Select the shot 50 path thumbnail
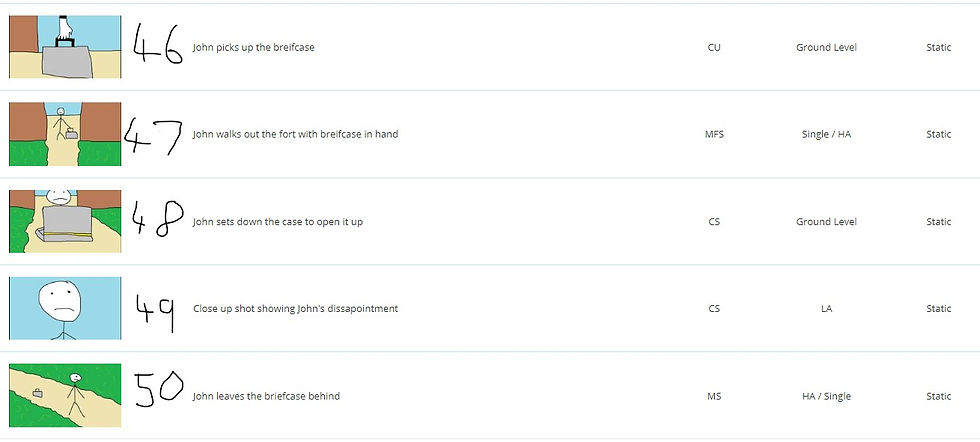The image size is (980, 442). [x=65, y=396]
